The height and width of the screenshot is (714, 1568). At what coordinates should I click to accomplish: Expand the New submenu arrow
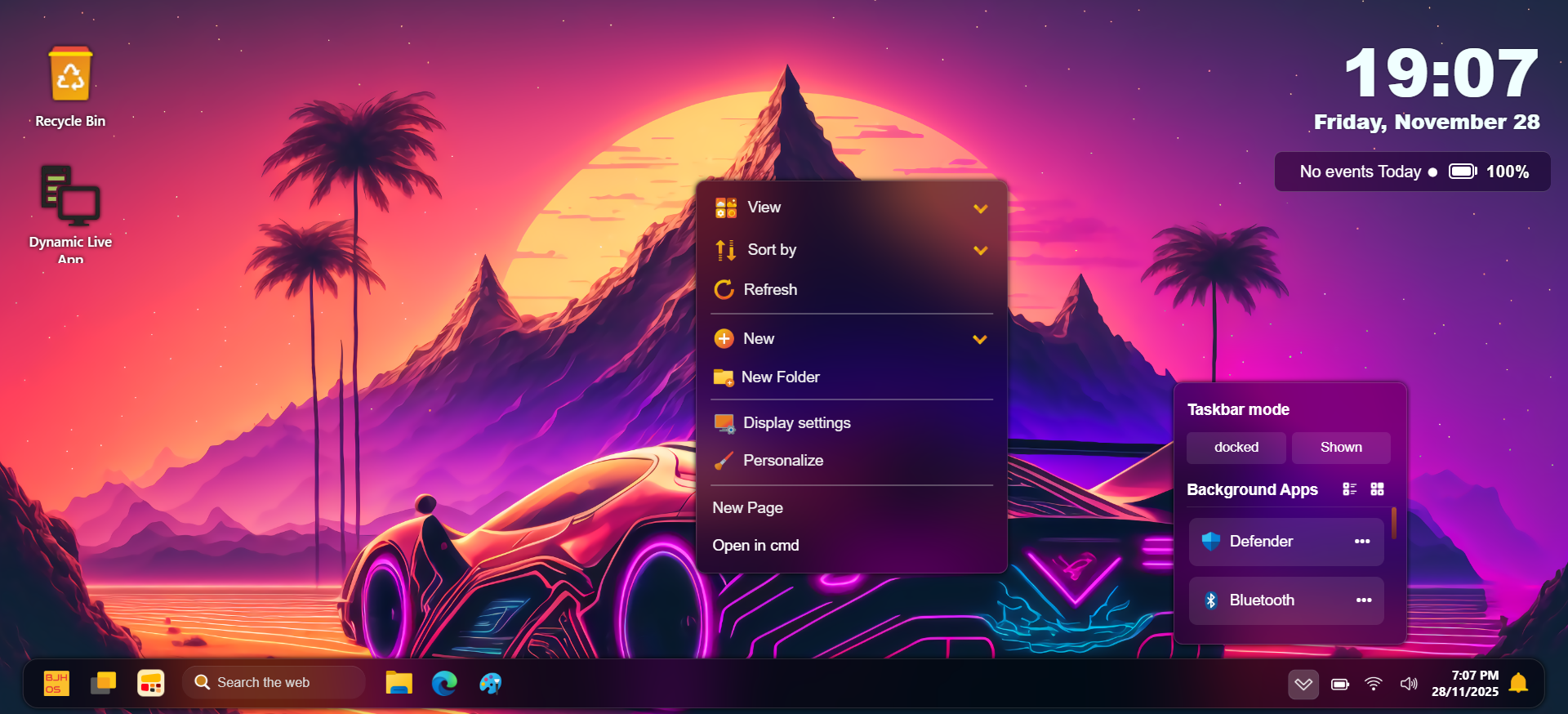[980, 339]
